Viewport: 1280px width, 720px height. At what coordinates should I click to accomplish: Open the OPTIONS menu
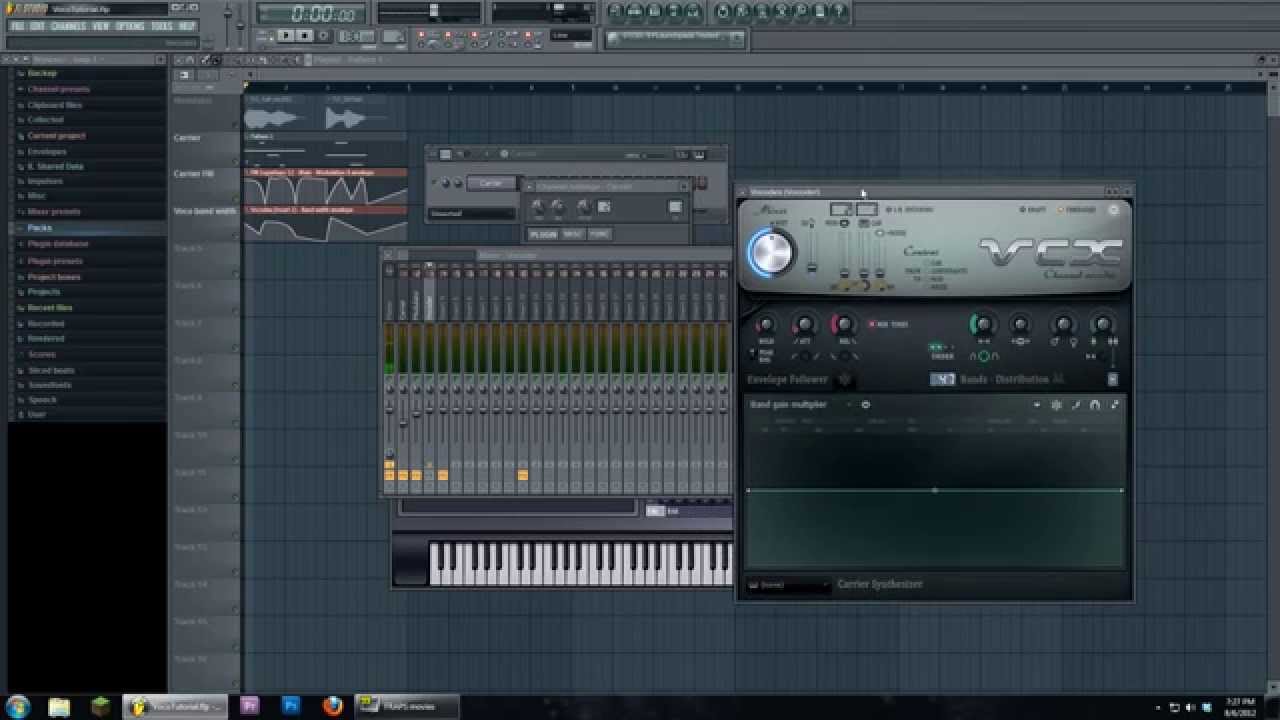[x=130, y=26]
